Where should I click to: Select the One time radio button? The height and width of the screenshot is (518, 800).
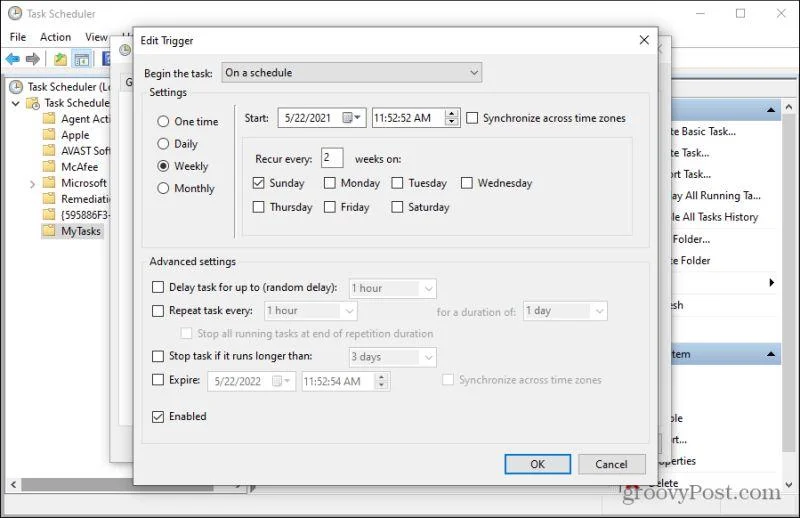click(x=163, y=121)
